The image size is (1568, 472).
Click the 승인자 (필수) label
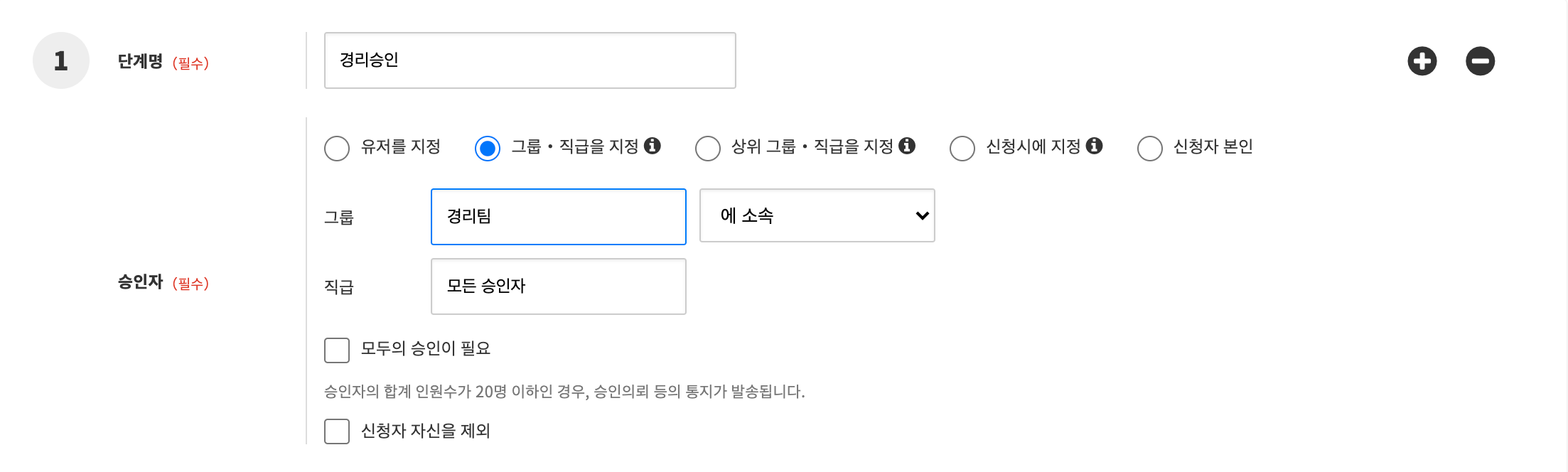click(x=163, y=282)
